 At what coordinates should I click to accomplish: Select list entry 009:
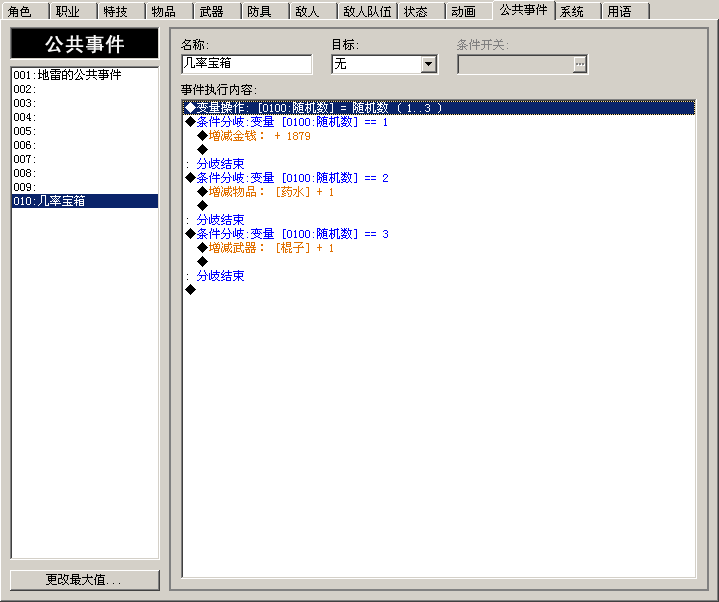point(85,187)
